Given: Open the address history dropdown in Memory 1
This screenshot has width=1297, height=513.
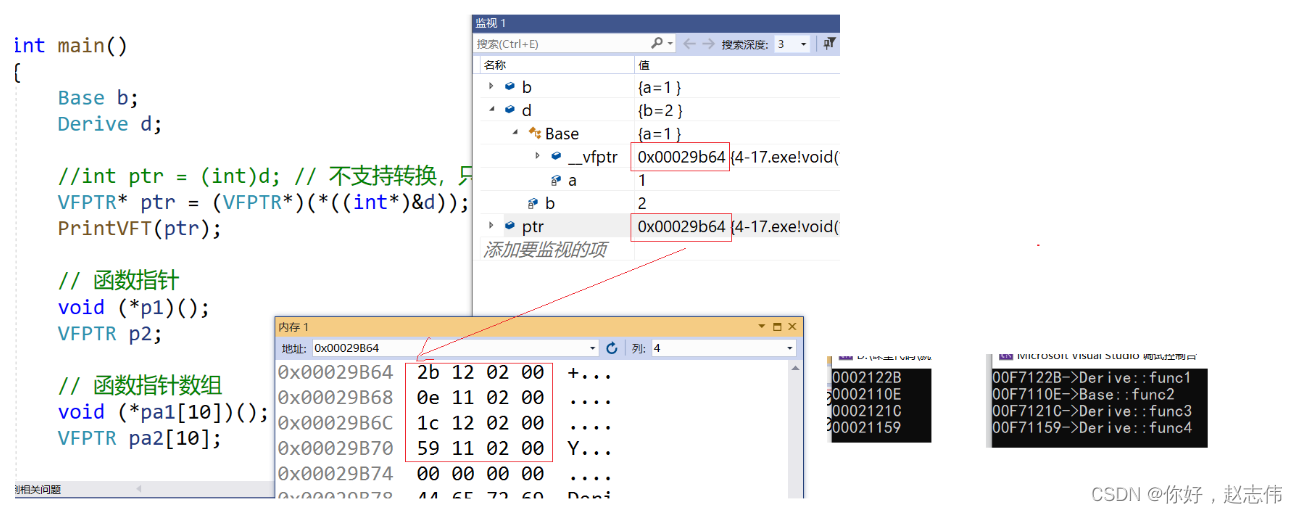Looking at the screenshot, I should (591, 348).
